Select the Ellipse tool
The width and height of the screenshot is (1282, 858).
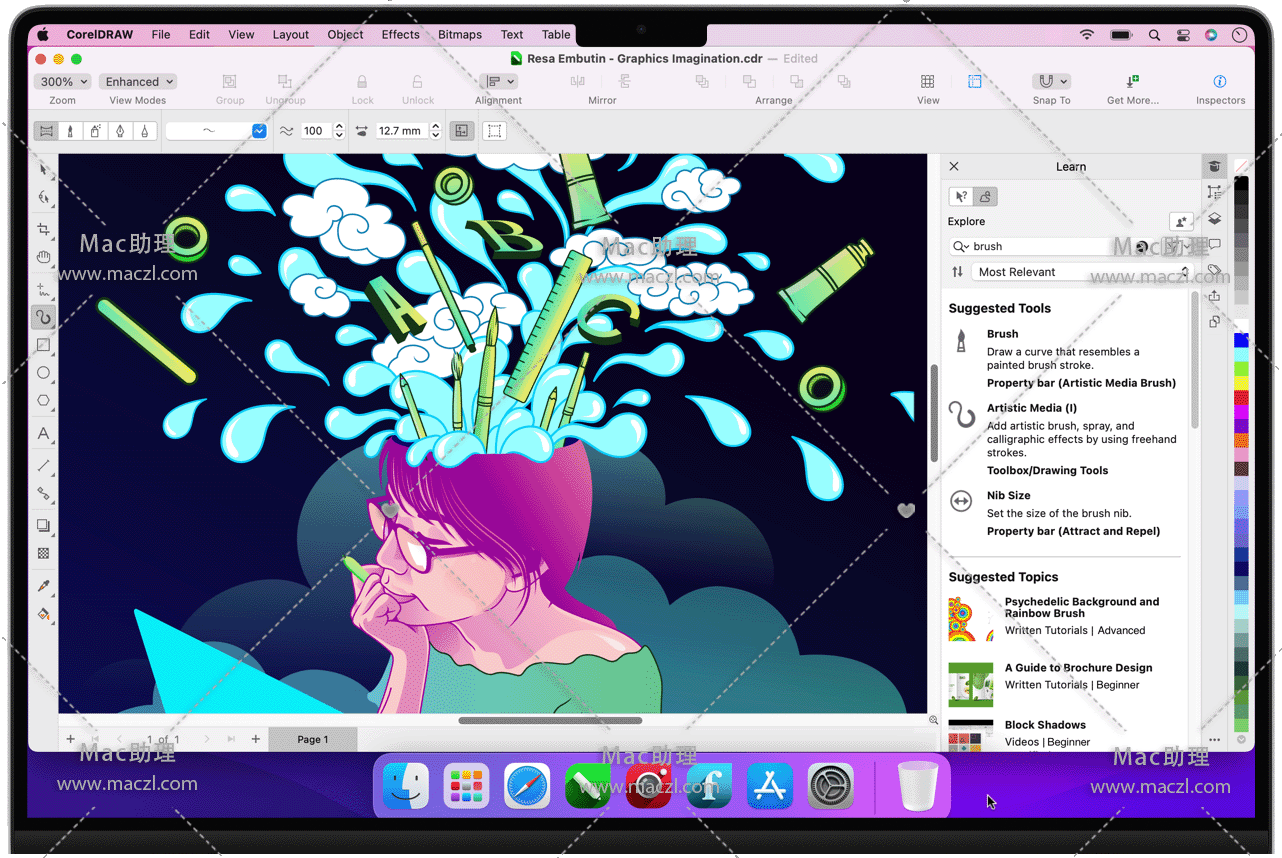pyautogui.click(x=43, y=373)
